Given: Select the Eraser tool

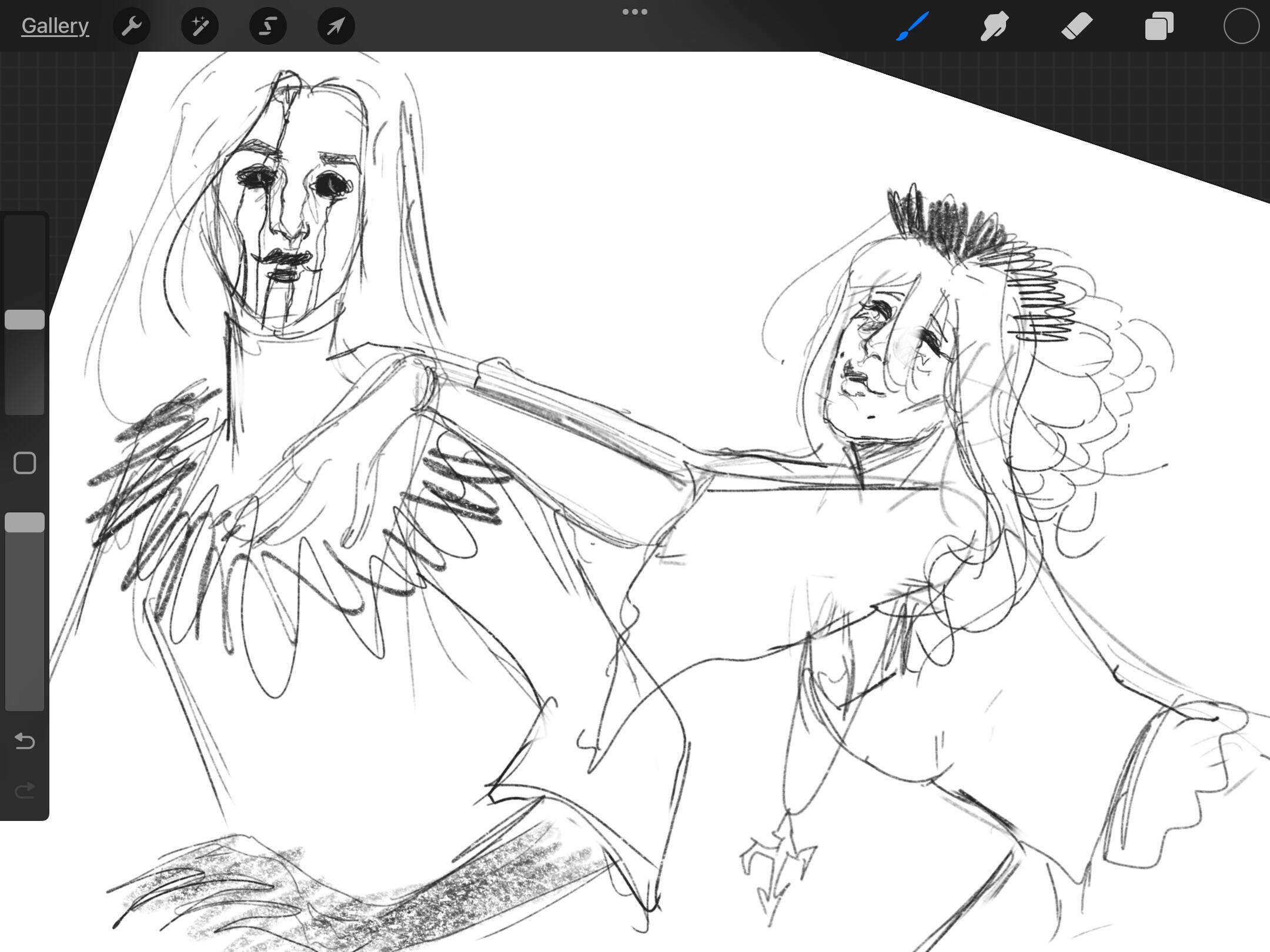Looking at the screenshot, I should point(1077,26).
